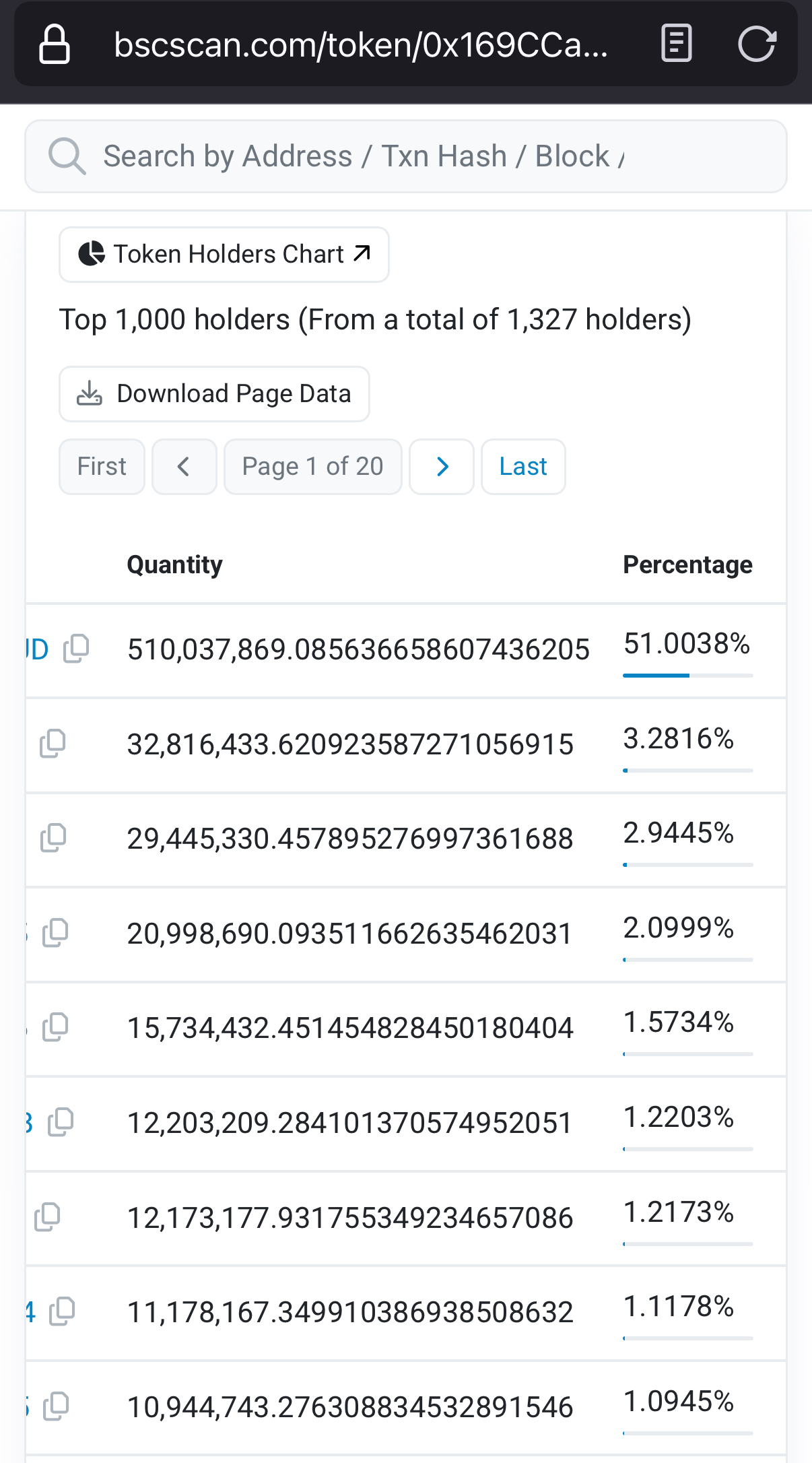Jump to the Last page

coord(523,467)
